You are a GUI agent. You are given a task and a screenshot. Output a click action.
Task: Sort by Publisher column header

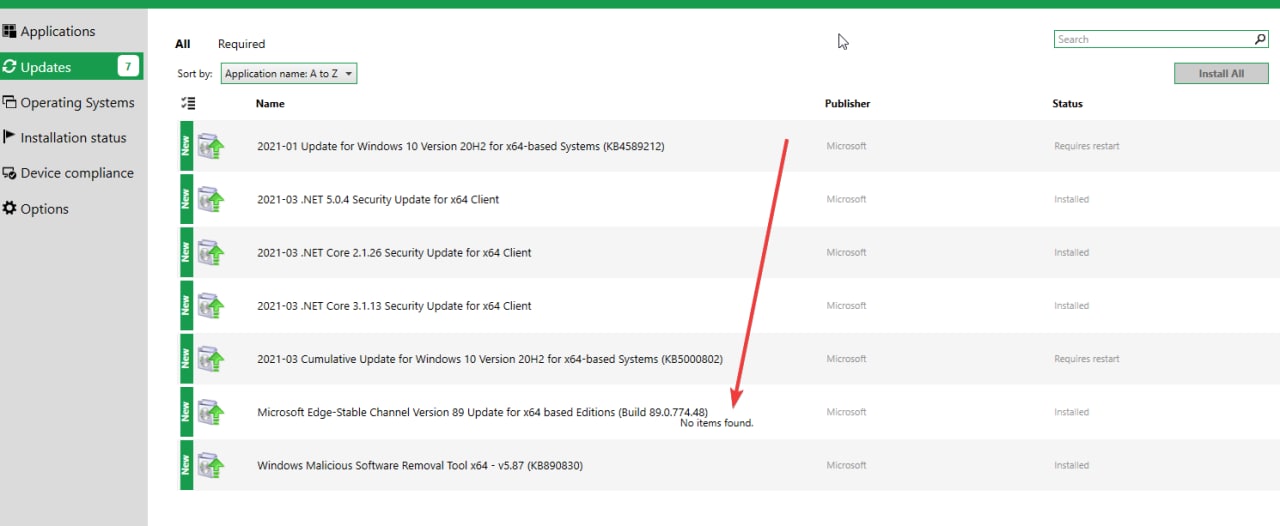(847, 103)
